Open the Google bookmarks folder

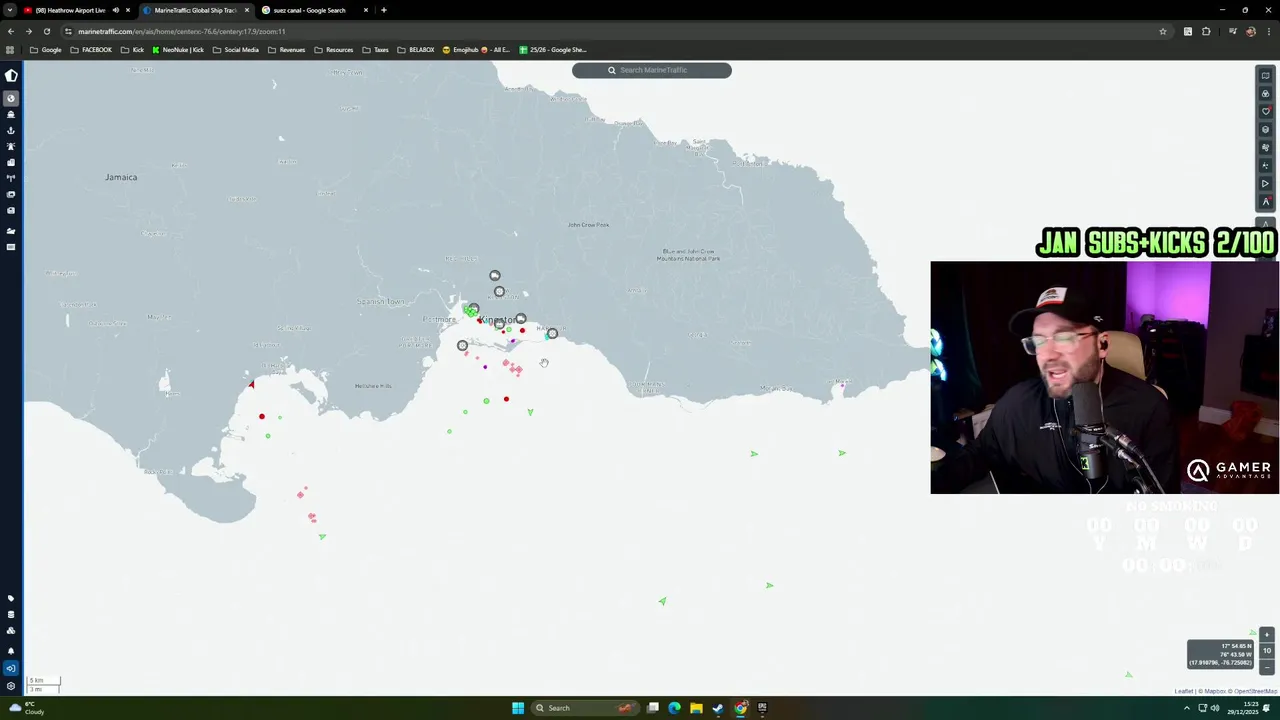(x=46, y=50)
